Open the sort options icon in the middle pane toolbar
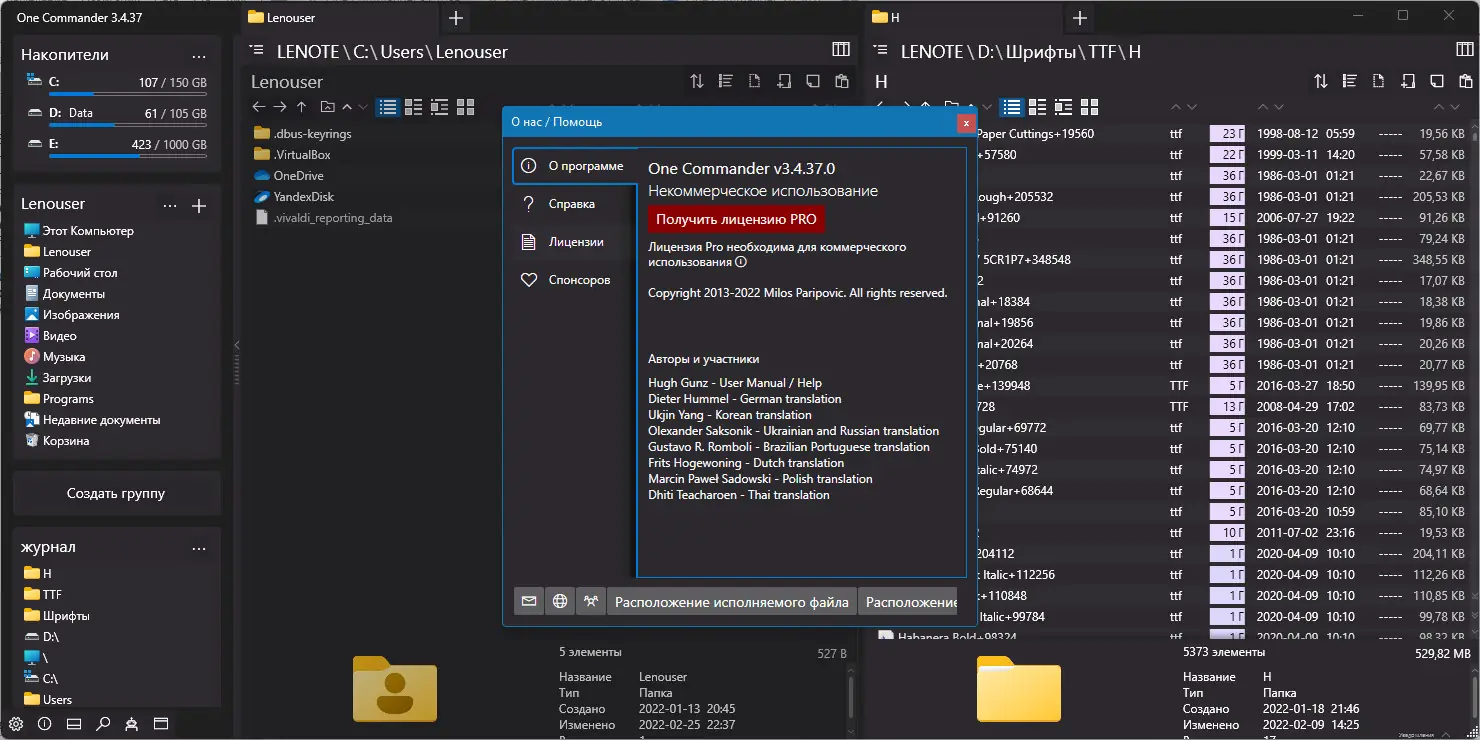 click(x=697, y=81)
